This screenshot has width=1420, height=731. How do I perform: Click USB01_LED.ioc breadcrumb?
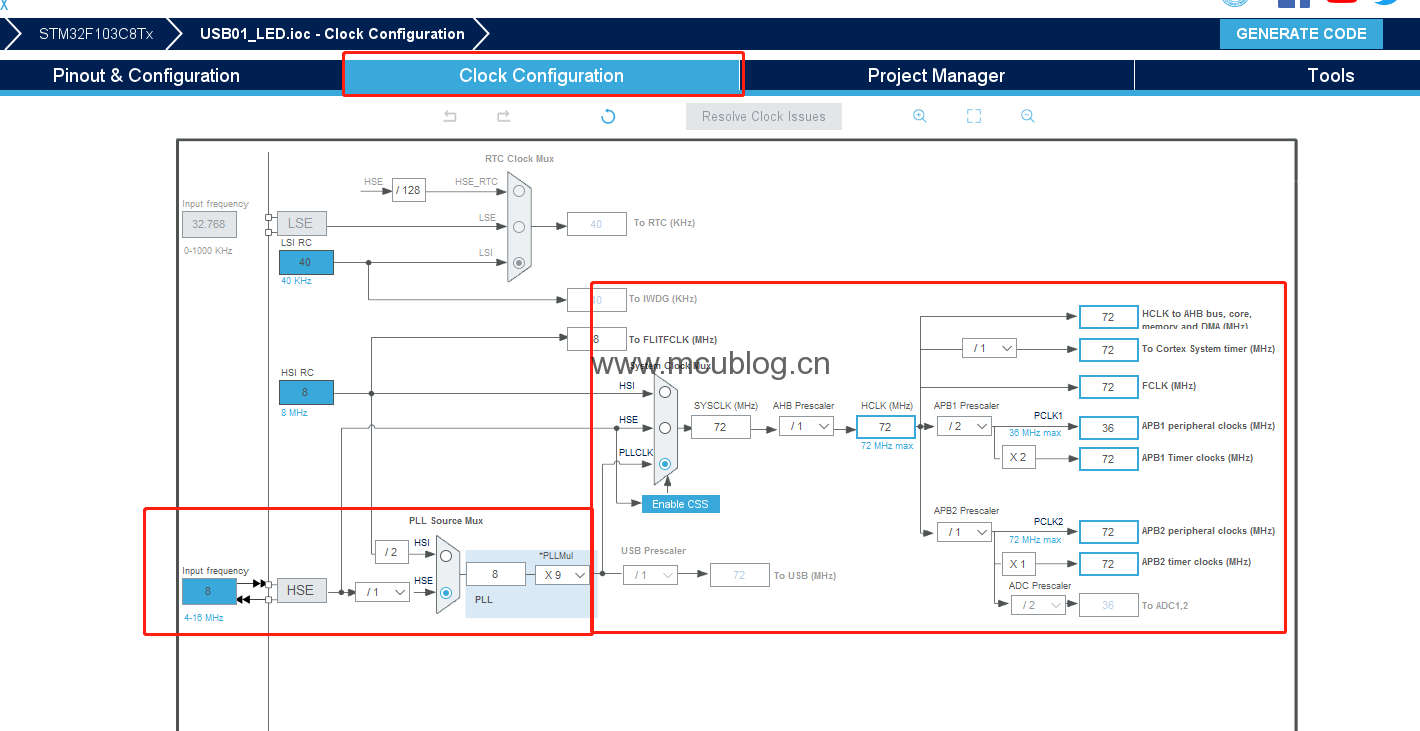pyautogui.click(x=332, y=34)
